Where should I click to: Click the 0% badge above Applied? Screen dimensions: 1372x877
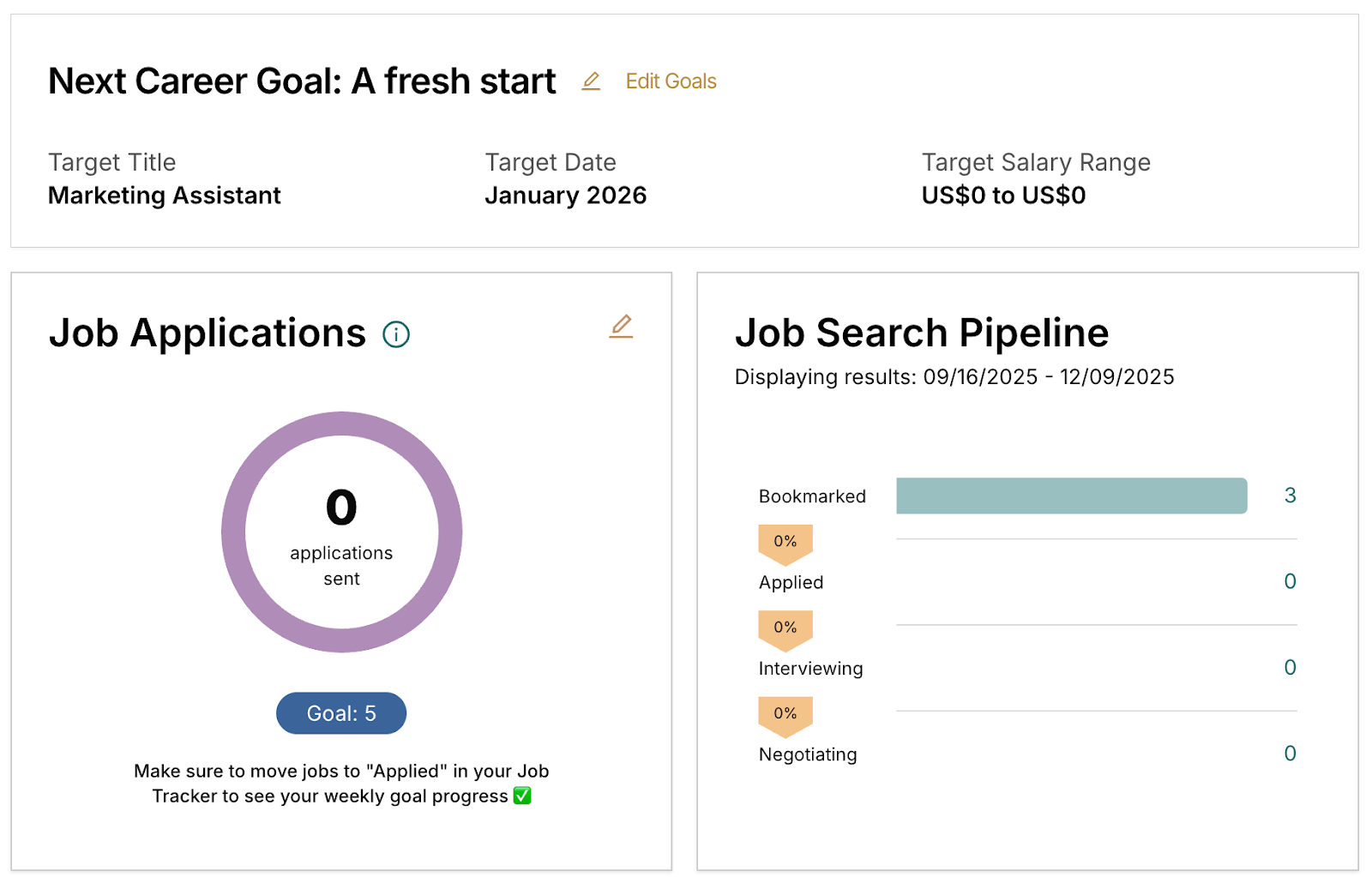click(785, 542)
